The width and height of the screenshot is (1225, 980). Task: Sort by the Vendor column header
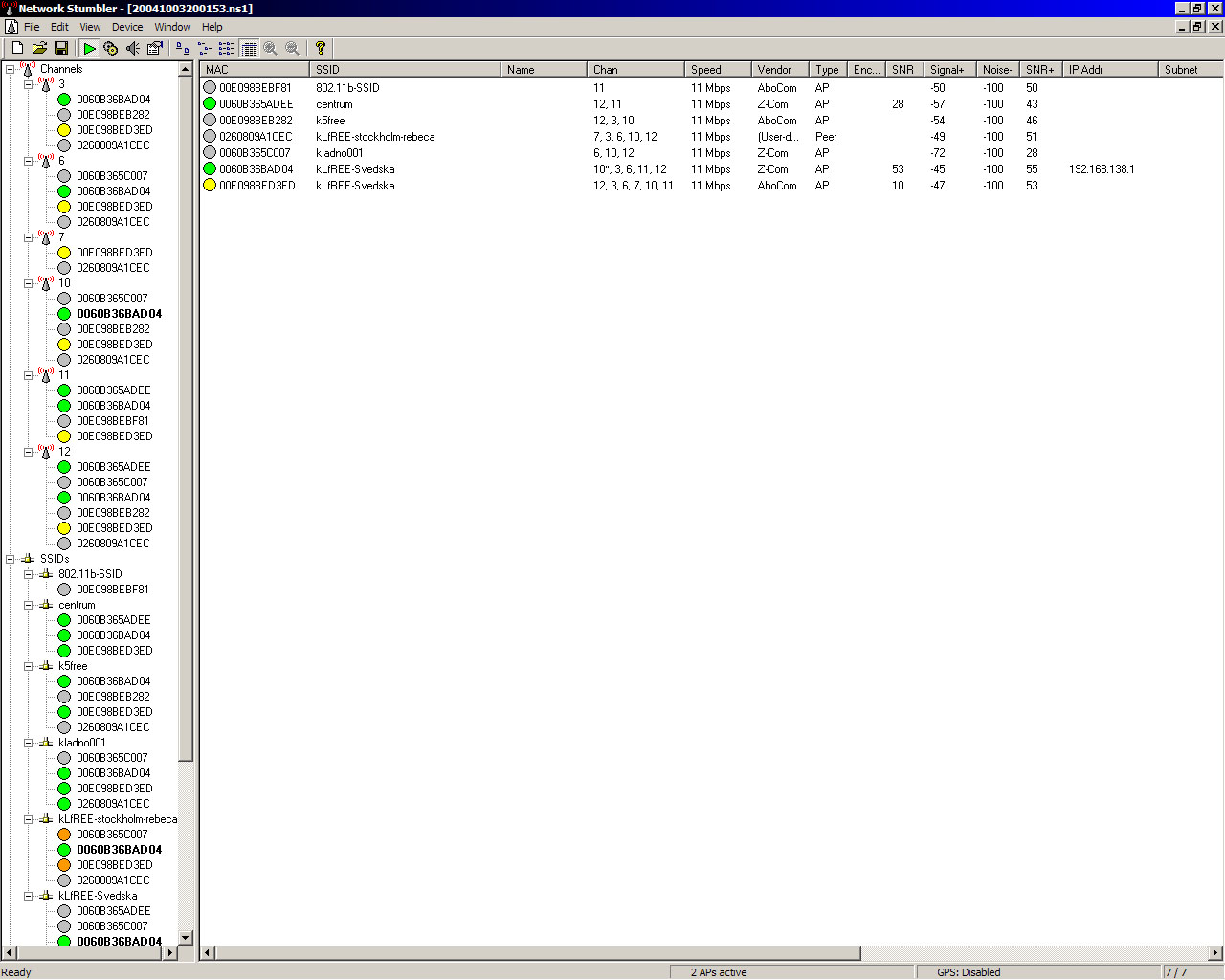(x=780, y=70)
